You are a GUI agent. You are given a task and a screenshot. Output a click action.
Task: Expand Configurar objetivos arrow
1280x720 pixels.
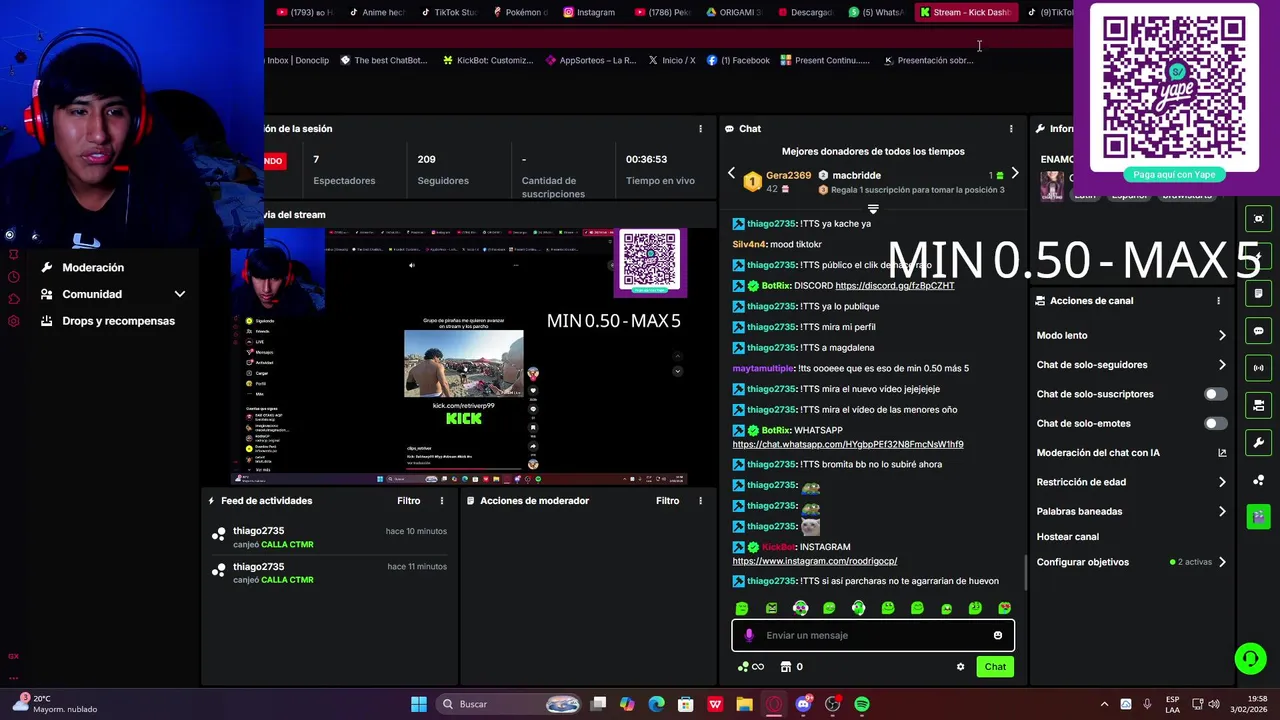(1222, 562)
